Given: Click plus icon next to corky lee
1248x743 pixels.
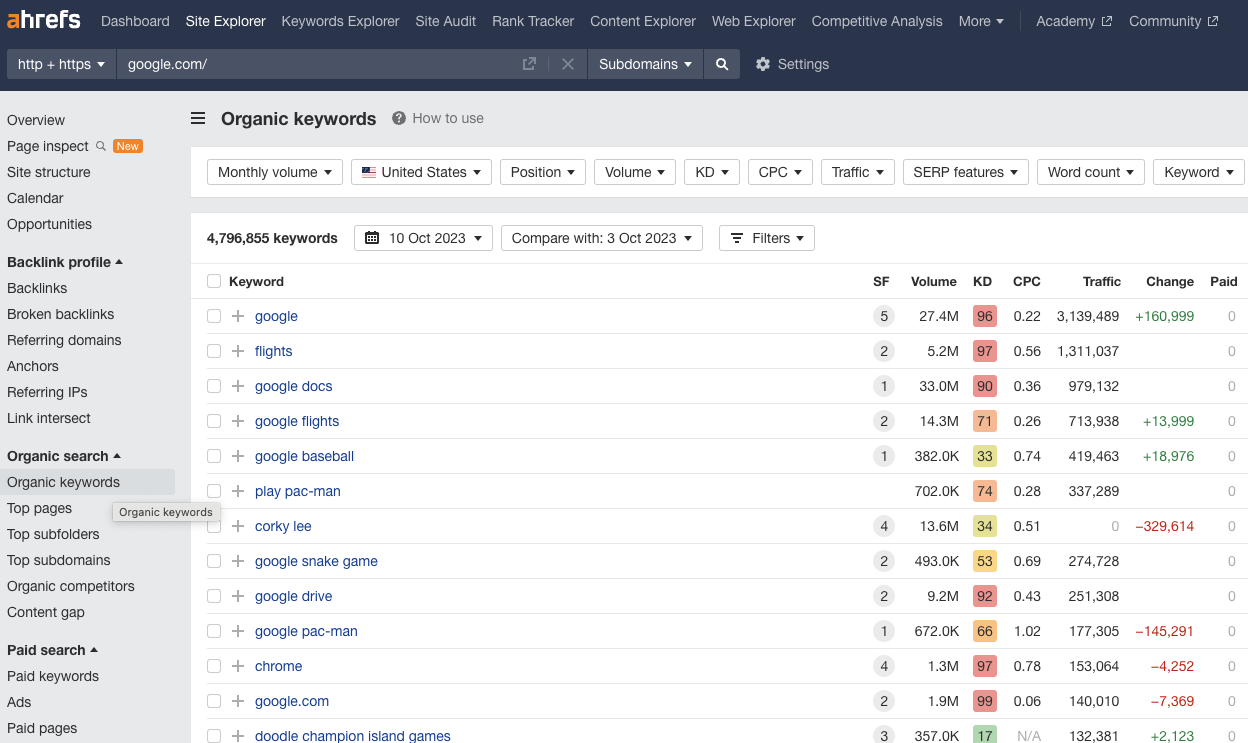Looking at the screenshot, I should [238, 526].
